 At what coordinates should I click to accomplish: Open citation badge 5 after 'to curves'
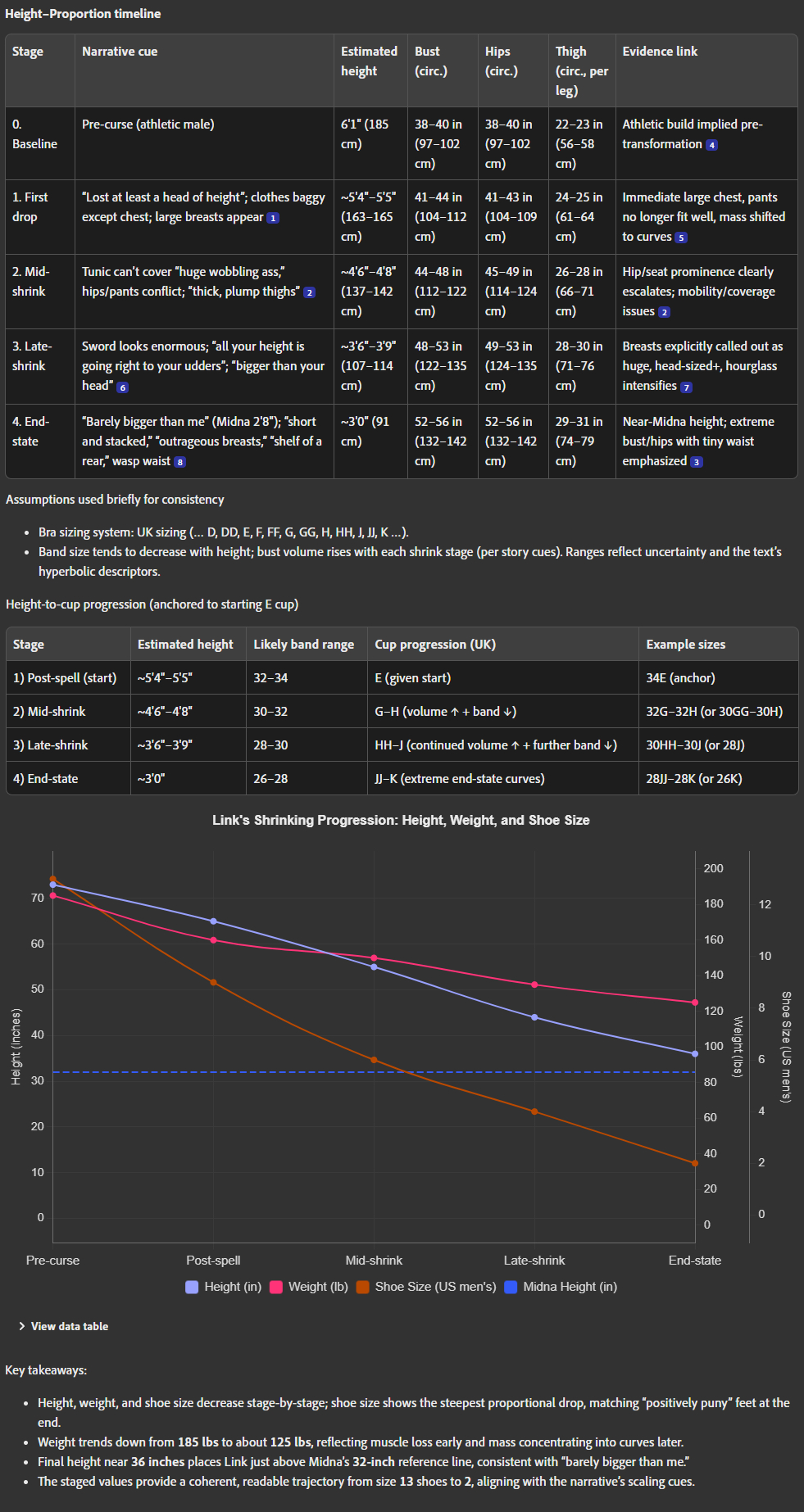coord(681,238)
